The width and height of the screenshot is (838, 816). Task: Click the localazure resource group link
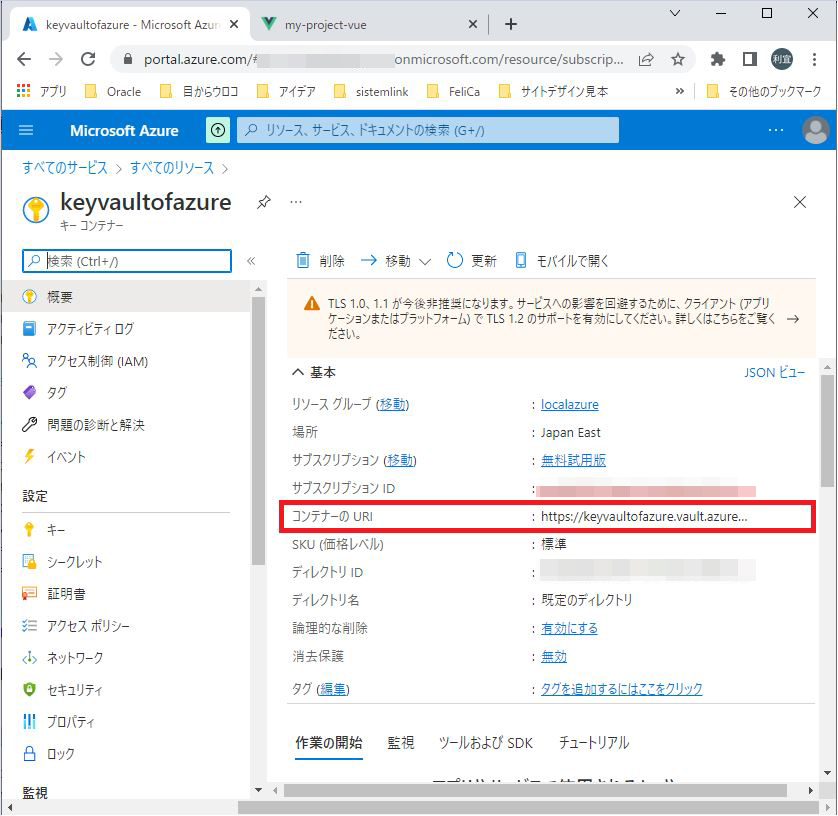coord(570,405)
